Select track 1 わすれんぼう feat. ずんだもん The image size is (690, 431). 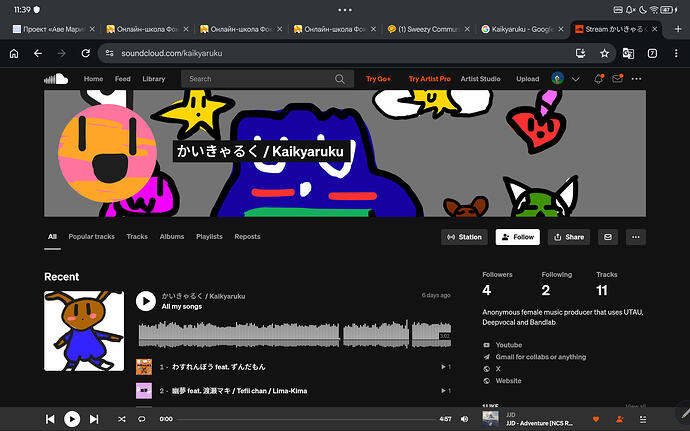point(219,367)
